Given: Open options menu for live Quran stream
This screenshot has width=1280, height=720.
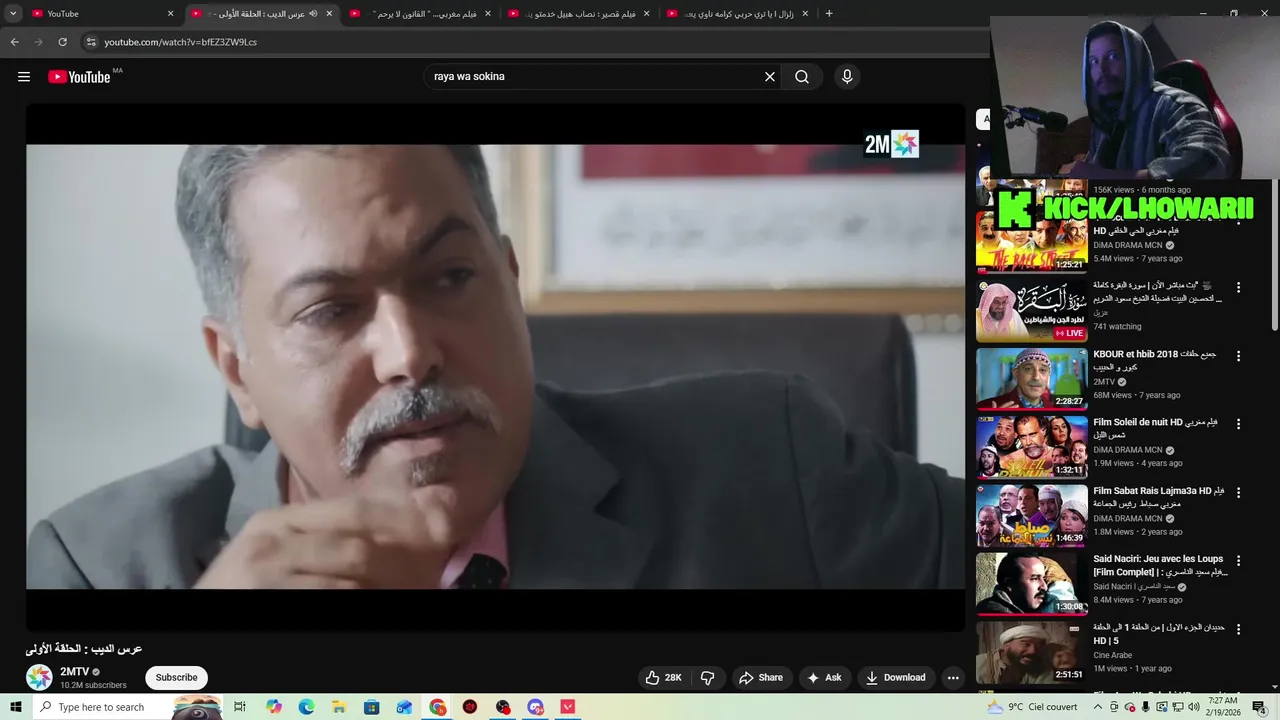Looking at the screenshot, I should (1238, 288).
